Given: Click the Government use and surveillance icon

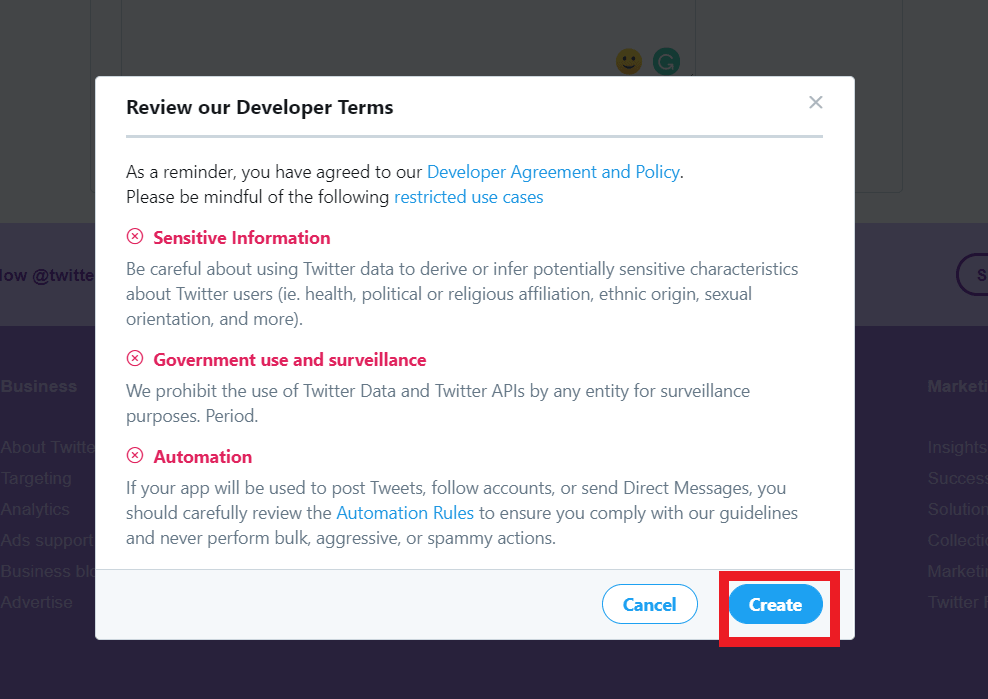Looking at the screenshot, I should 135,359.
